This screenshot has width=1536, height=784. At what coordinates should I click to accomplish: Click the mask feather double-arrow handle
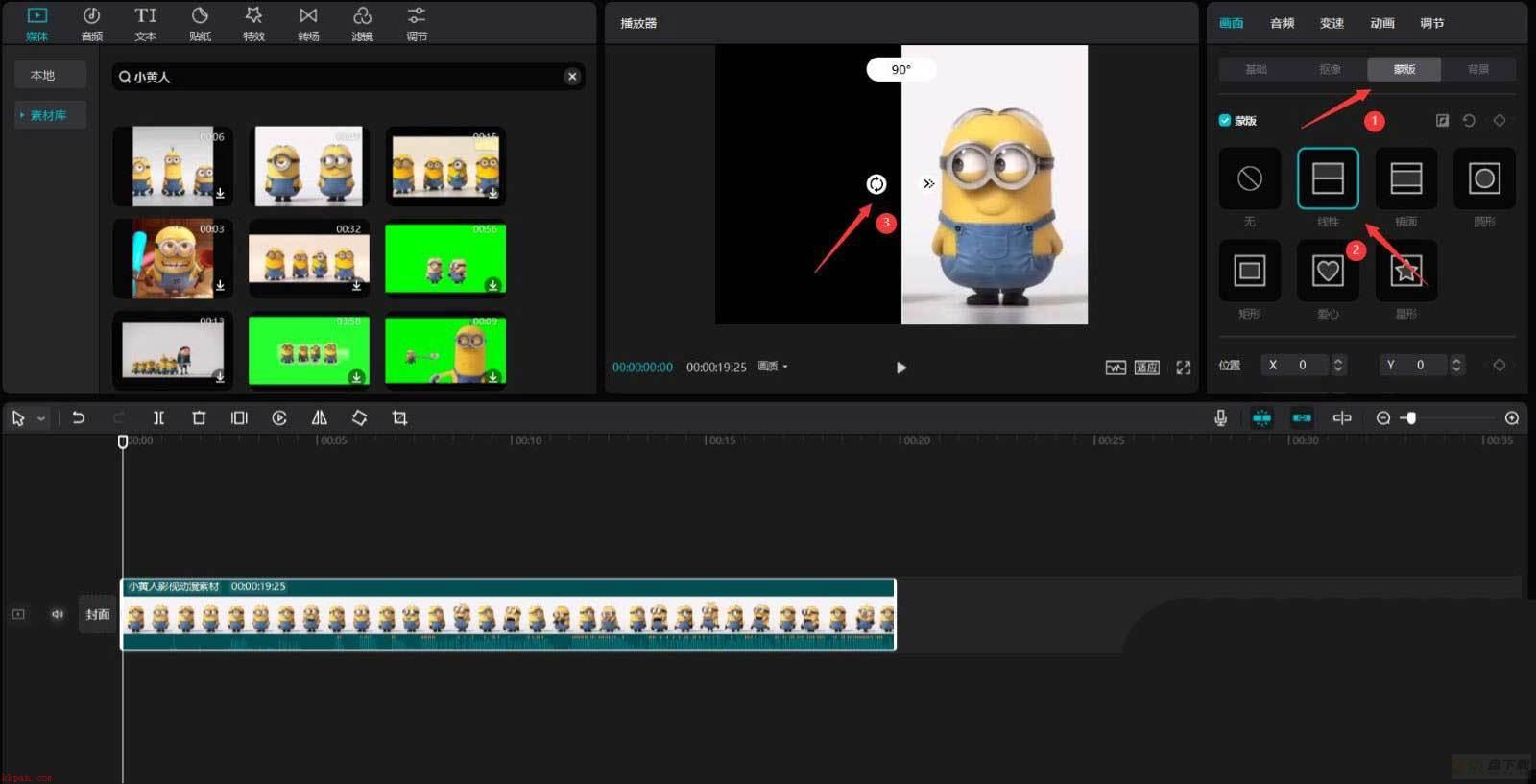point(928,183)
